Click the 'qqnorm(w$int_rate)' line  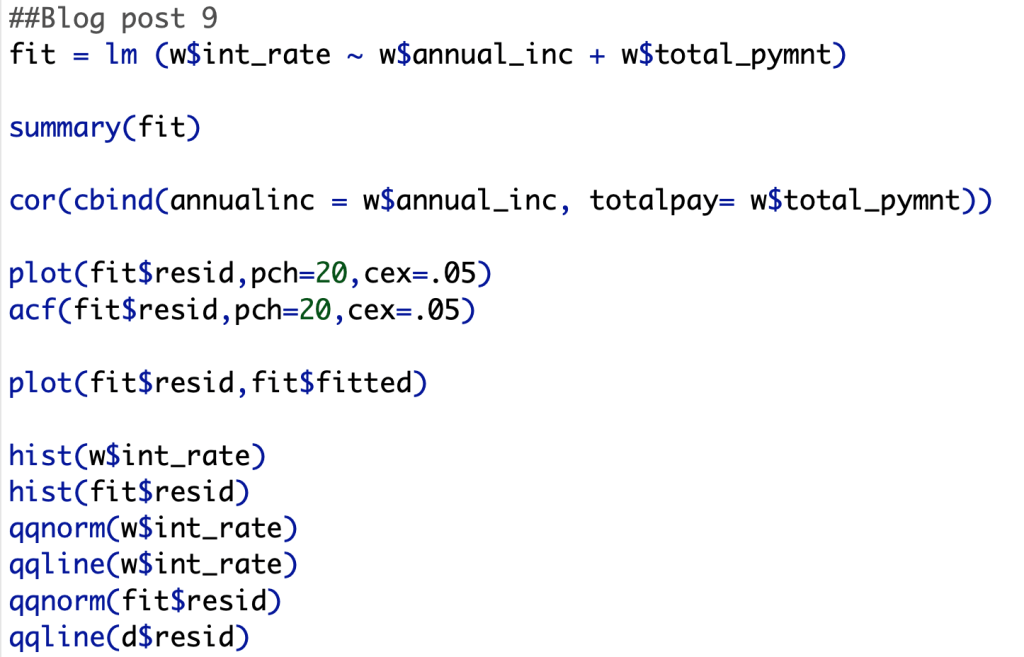point(153,528)
